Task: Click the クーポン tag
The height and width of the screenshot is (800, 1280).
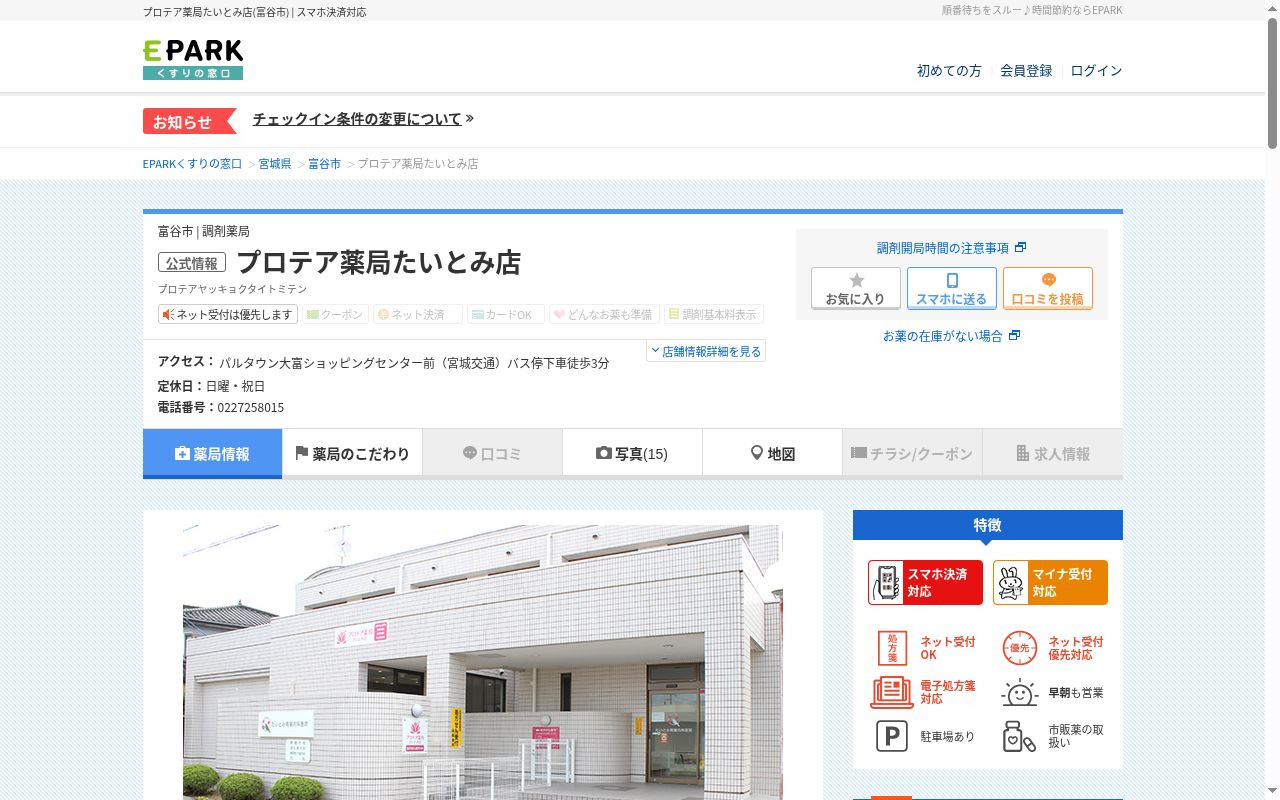Action: tap(336, 314)
